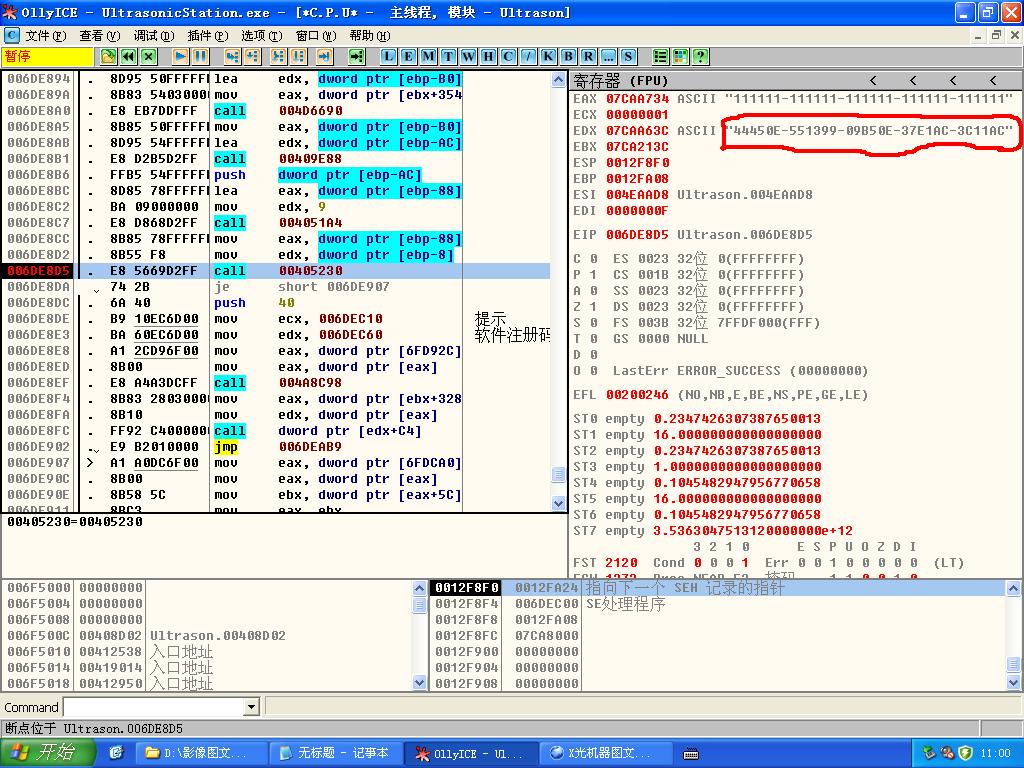Switch to D:\影像图文 folder taskbar button
This screenshot has width=1024, height=768.
click(x=200, y=753)
